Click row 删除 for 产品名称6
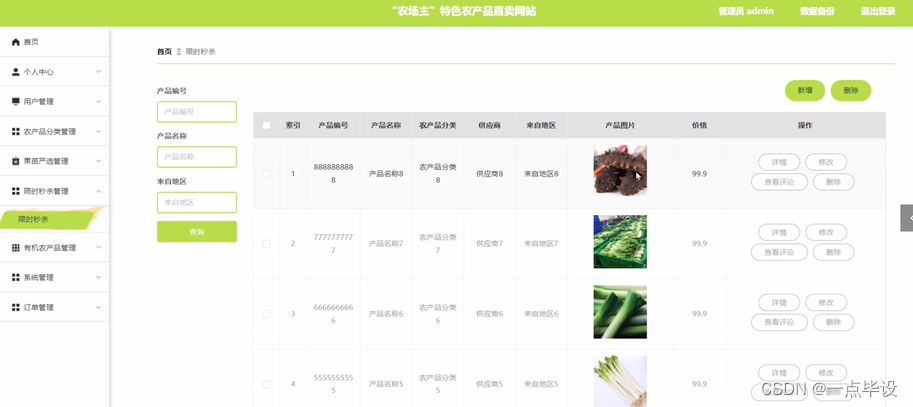The image size is (913, 407). click(x=833, y=323)
